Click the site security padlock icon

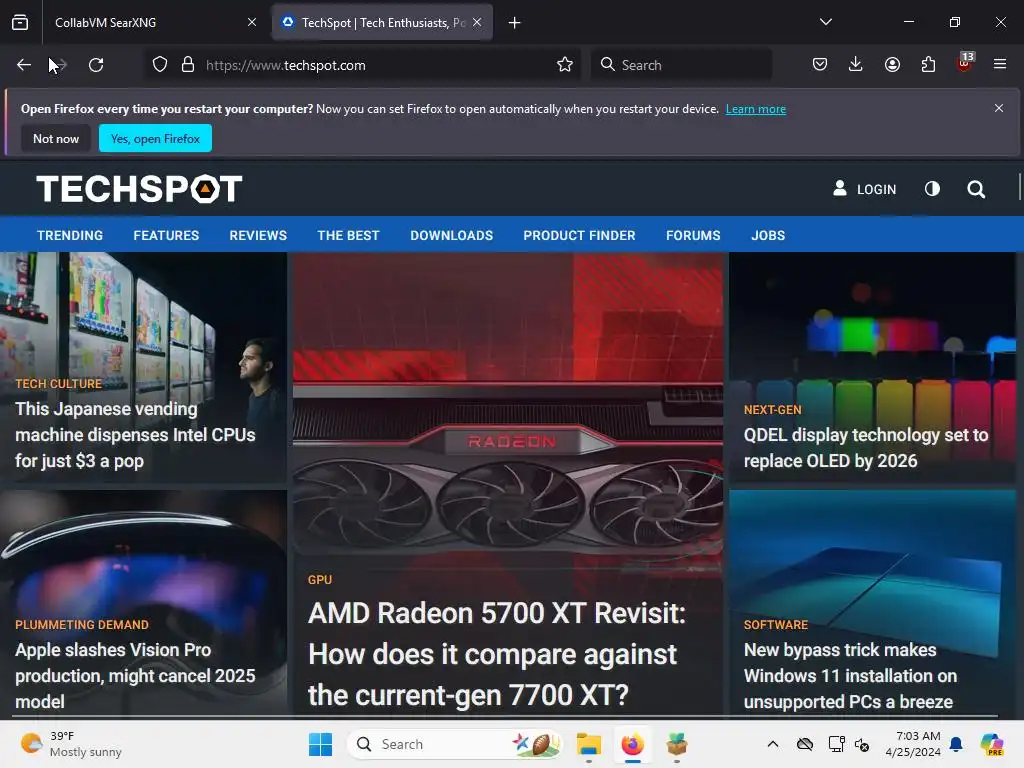tap(188, 65)
